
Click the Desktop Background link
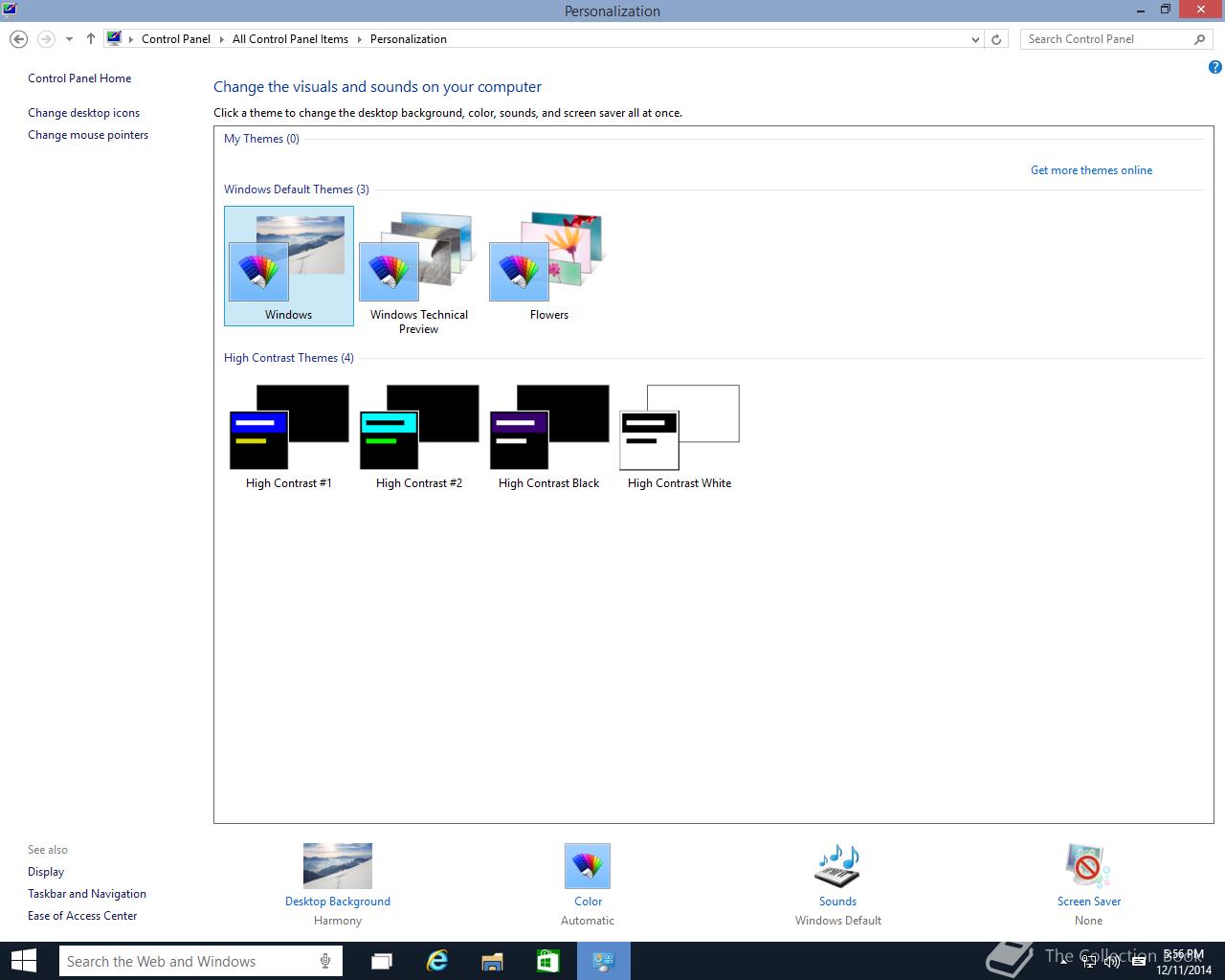click(x=338, y=902)
